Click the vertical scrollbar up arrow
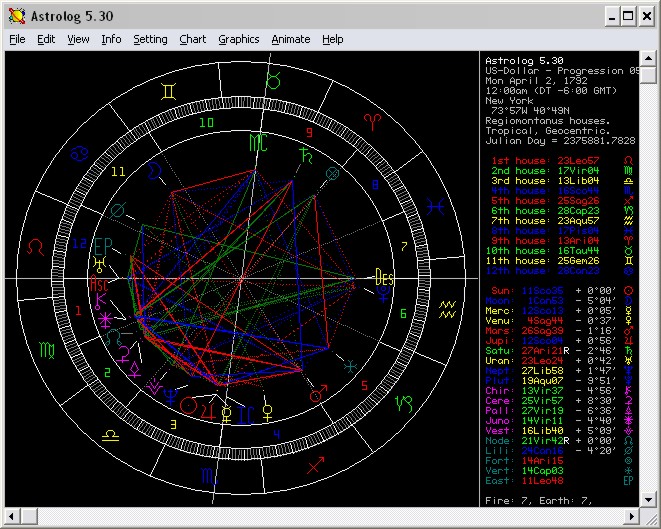661x529 pixels. pos(647,59)
